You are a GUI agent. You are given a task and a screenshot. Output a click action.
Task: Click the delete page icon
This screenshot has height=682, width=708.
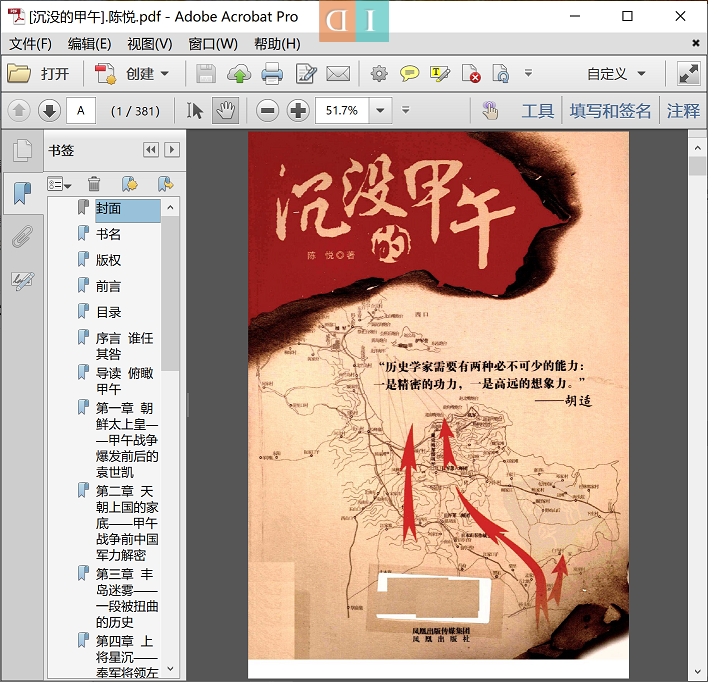pyautogui.click(x=470, y=74)
